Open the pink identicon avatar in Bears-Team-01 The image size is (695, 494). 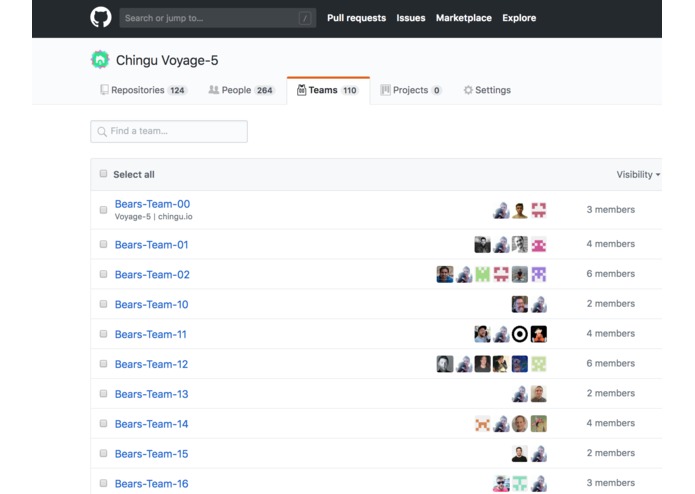539,245
